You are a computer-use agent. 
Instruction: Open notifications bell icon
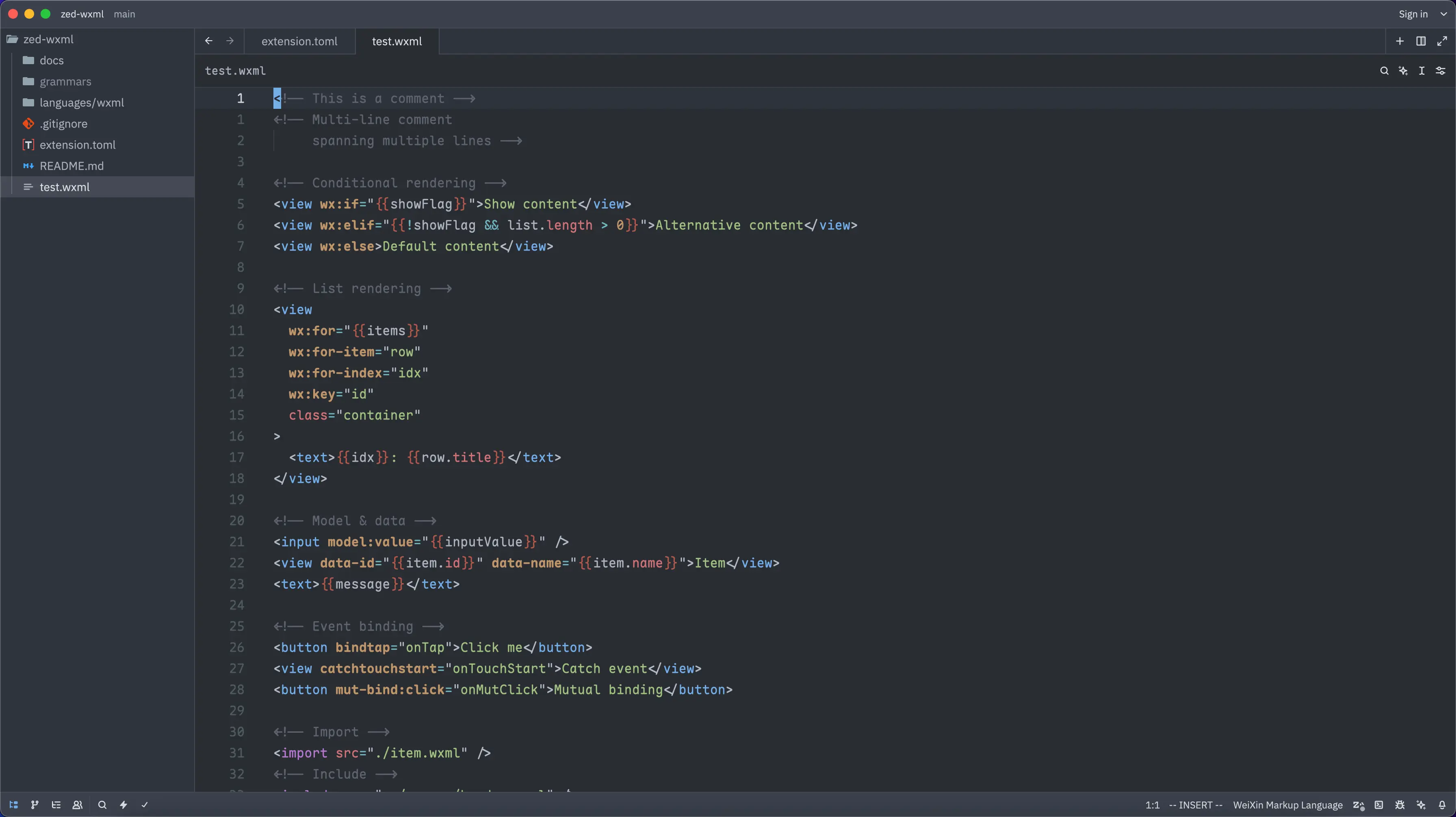click(x=1442, y=804)
